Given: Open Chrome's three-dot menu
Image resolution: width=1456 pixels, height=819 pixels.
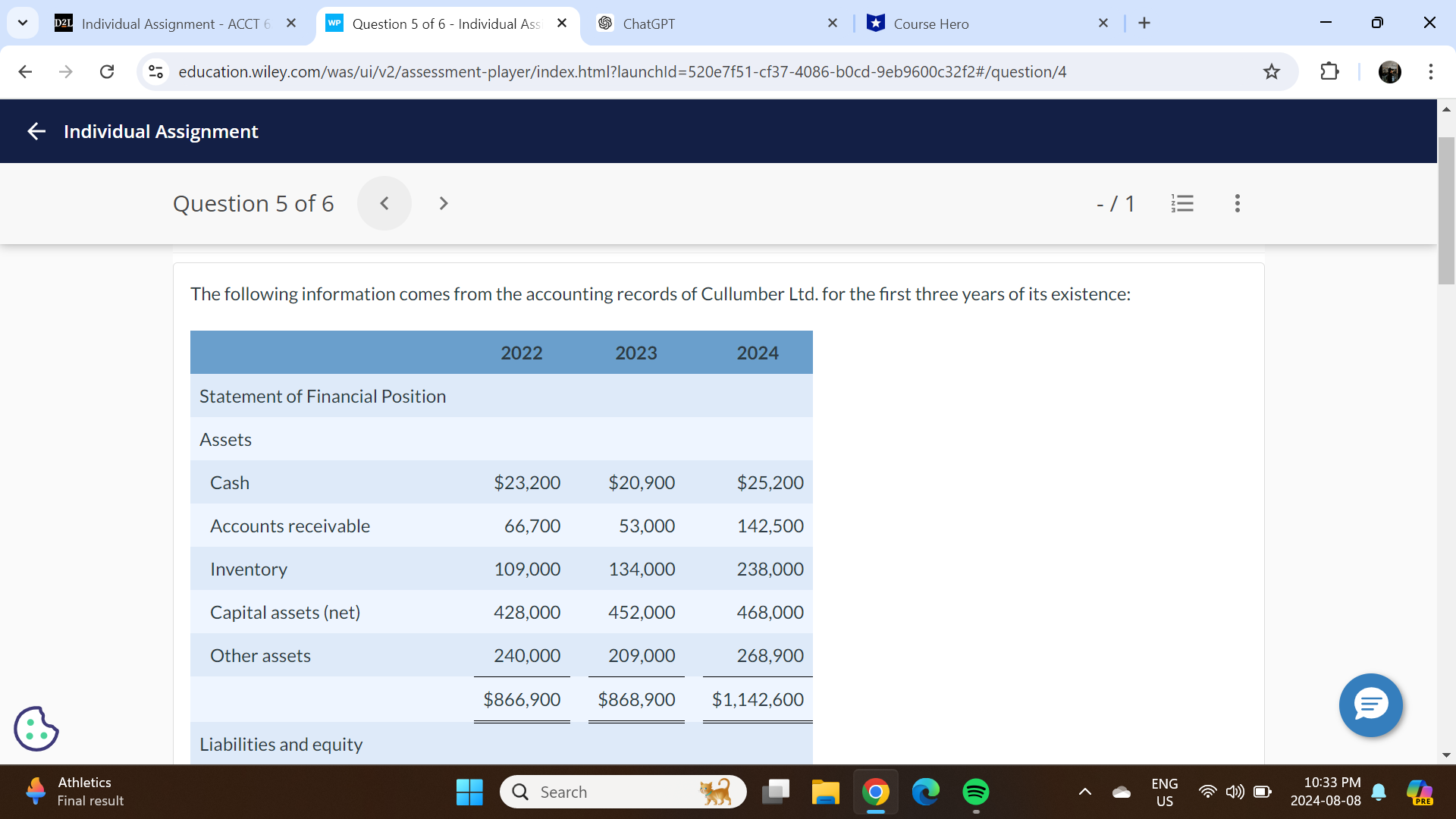Looking at the screenshot, I should [x=1431, y=71].
